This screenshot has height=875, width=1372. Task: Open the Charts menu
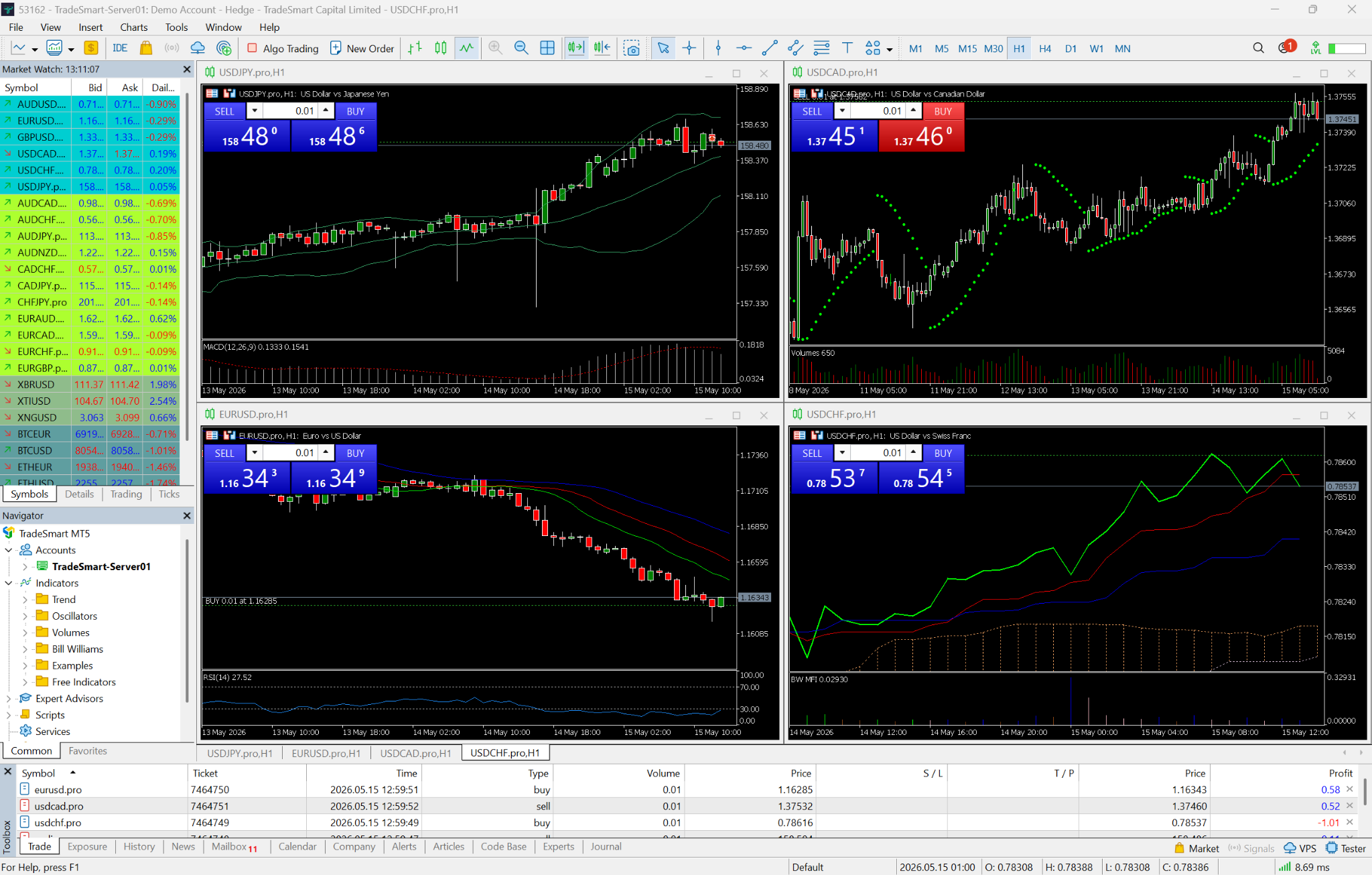pos(133,27)
